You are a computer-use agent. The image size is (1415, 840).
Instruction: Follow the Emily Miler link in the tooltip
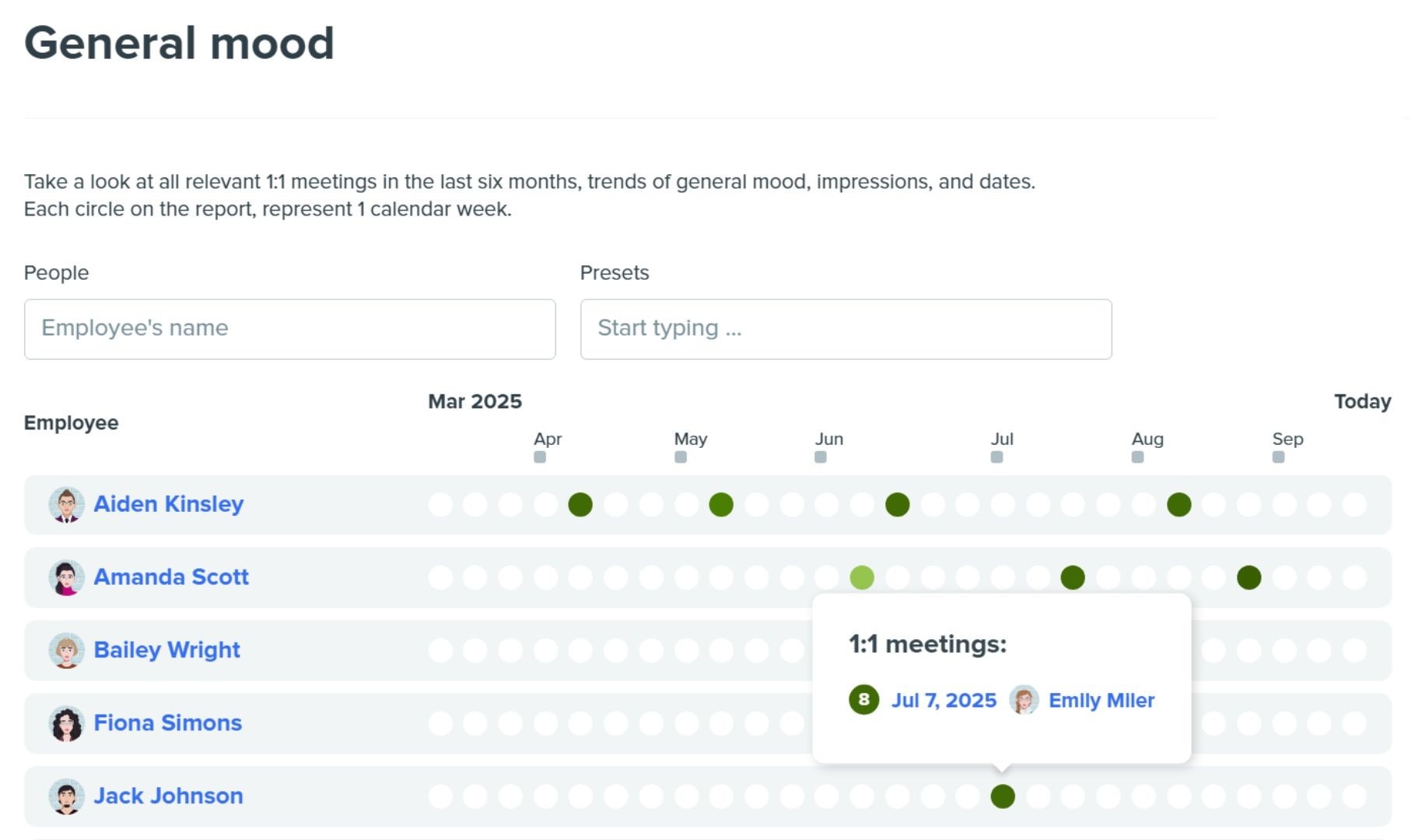coord(1101,700)
